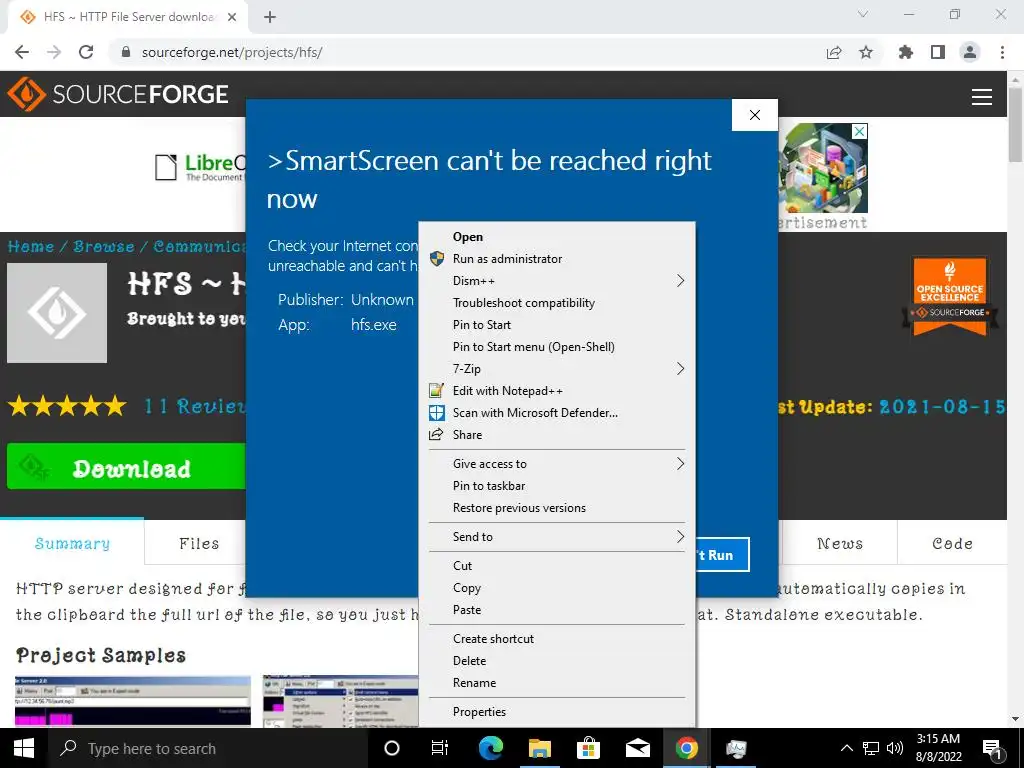Select Restore previous versions

pos(557,508)
